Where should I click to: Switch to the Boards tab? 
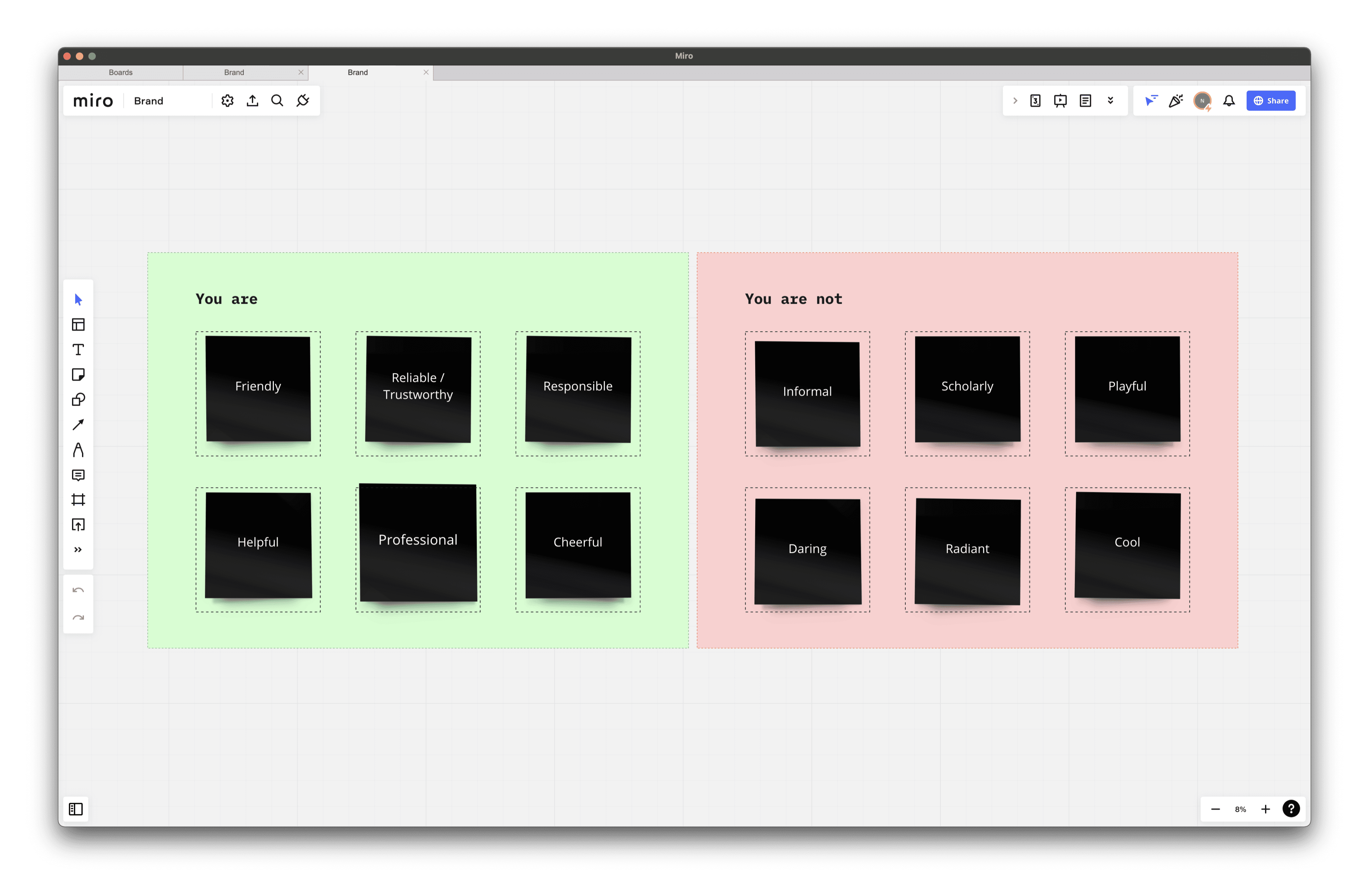coord(121,73)
